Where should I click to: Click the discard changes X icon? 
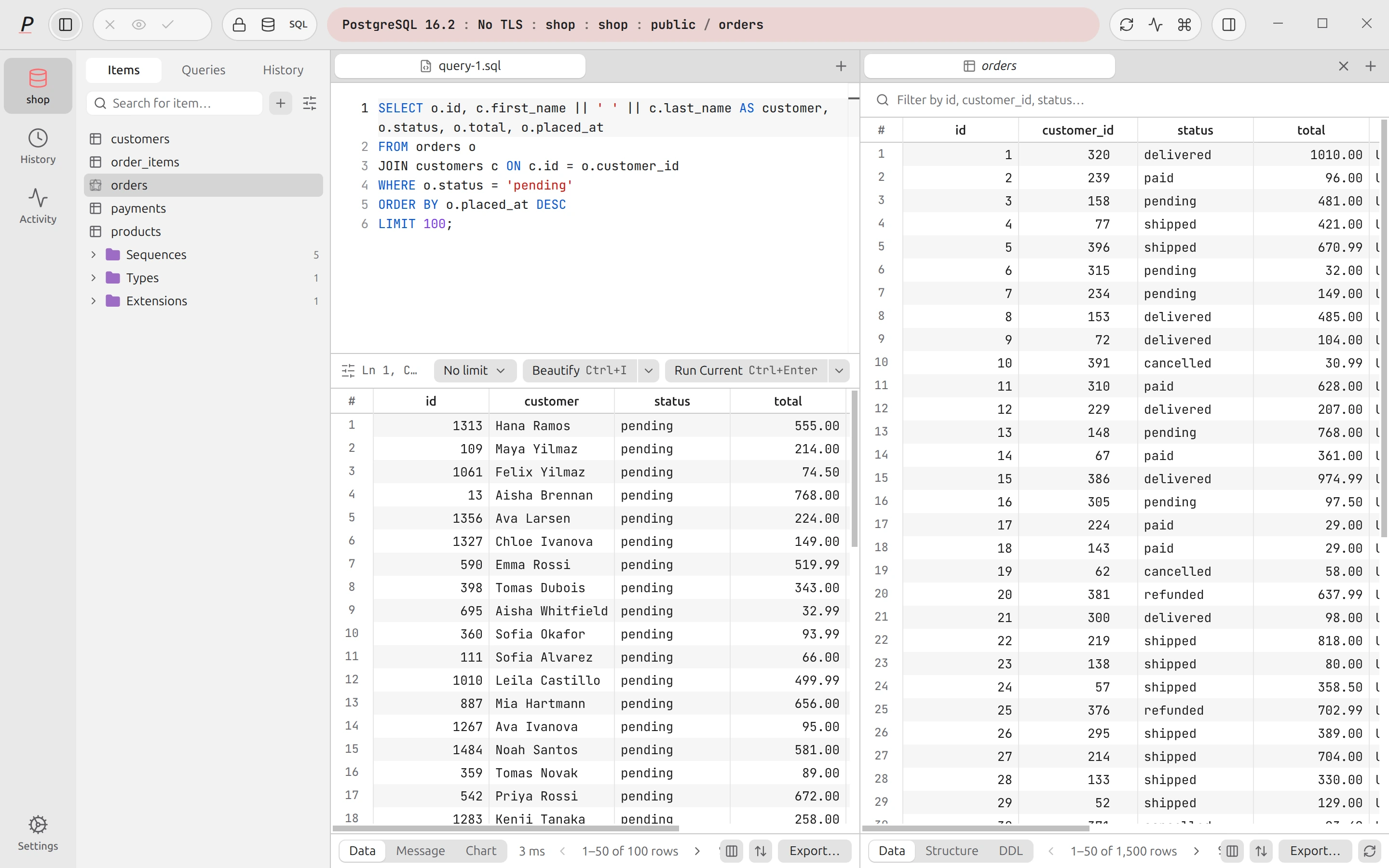110,25
